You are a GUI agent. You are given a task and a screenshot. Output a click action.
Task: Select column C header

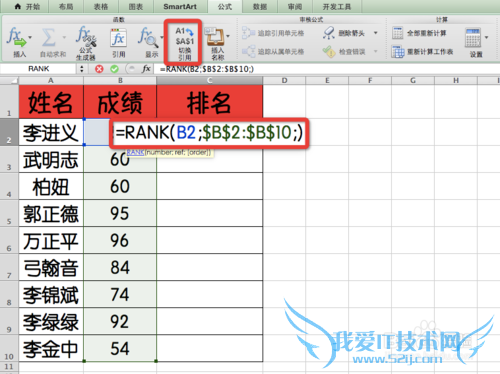coord(210,80)
